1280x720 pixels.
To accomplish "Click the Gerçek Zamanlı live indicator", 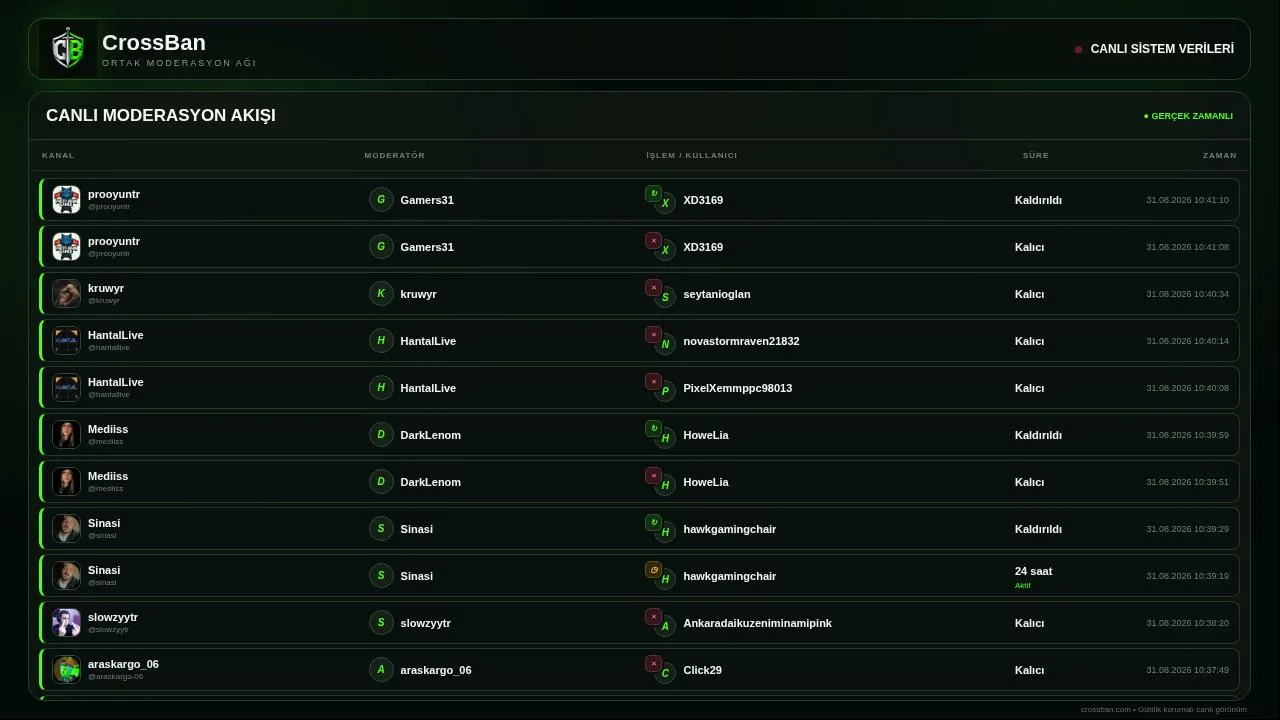I will (x=1188, y=116).
